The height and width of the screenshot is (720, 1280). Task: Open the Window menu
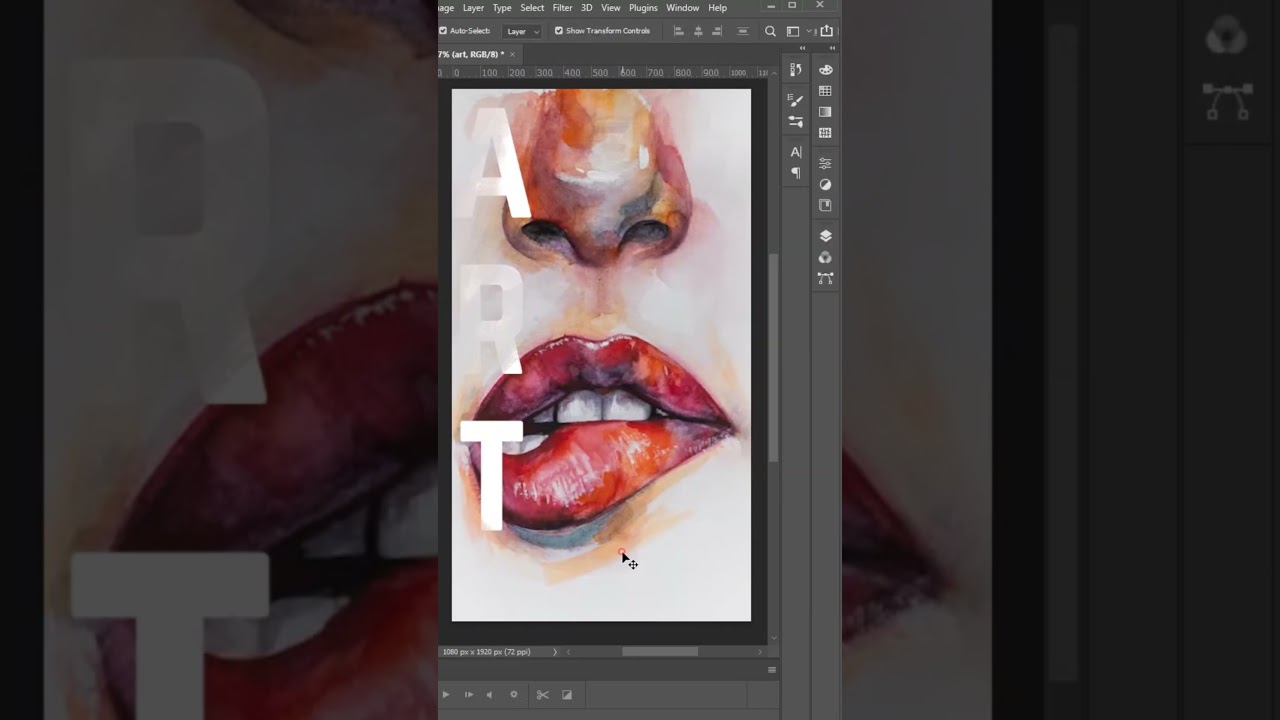click(x=683, y=8)
